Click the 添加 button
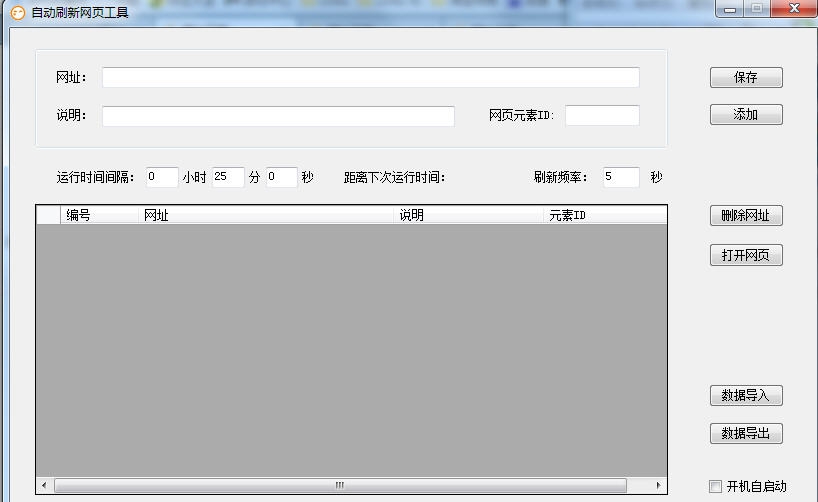 click(x=746, y=114)
